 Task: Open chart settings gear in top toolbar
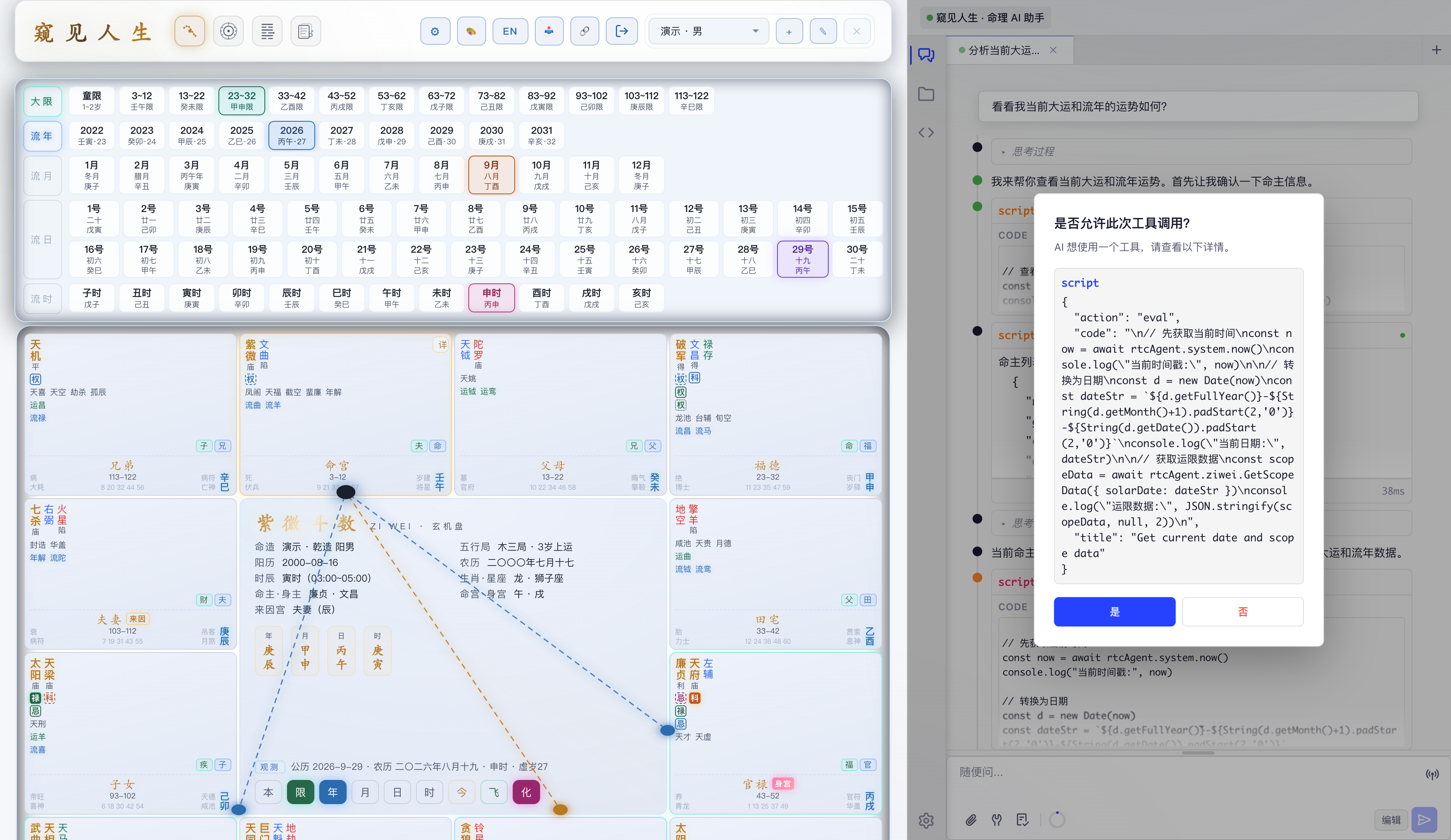click(435, 31)
